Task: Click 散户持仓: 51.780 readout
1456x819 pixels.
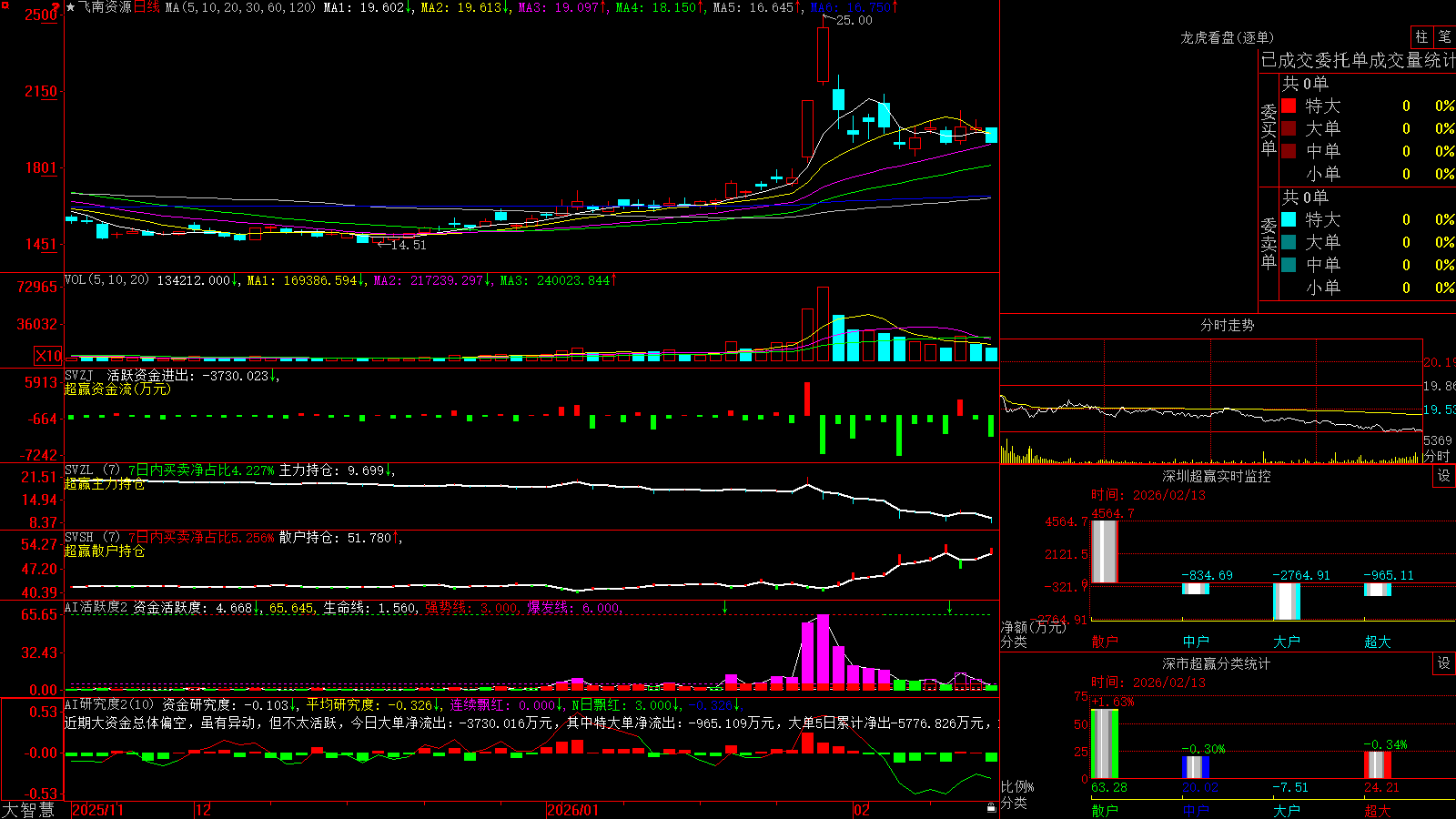Action: [x=336, y=538]
